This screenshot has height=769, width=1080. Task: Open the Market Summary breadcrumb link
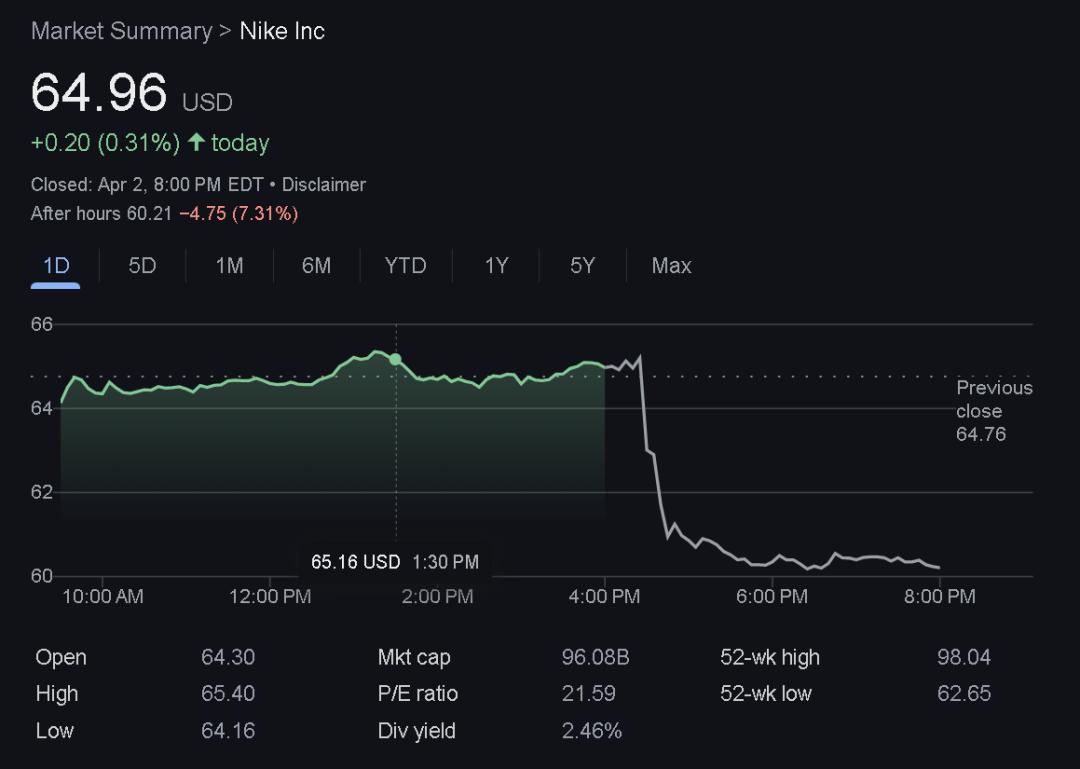[121, 31]
